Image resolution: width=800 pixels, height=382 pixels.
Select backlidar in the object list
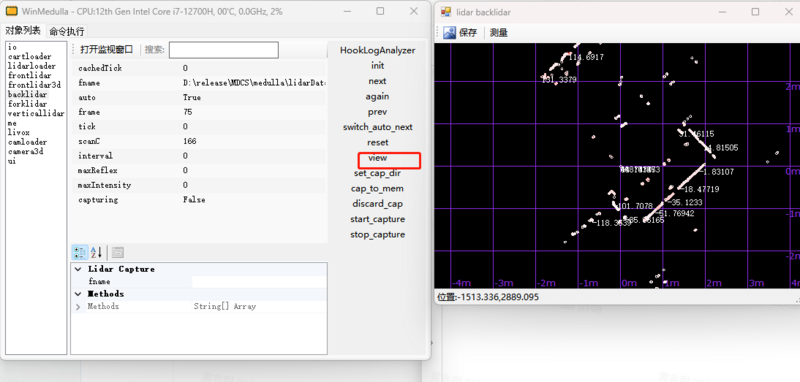[28, 94]
